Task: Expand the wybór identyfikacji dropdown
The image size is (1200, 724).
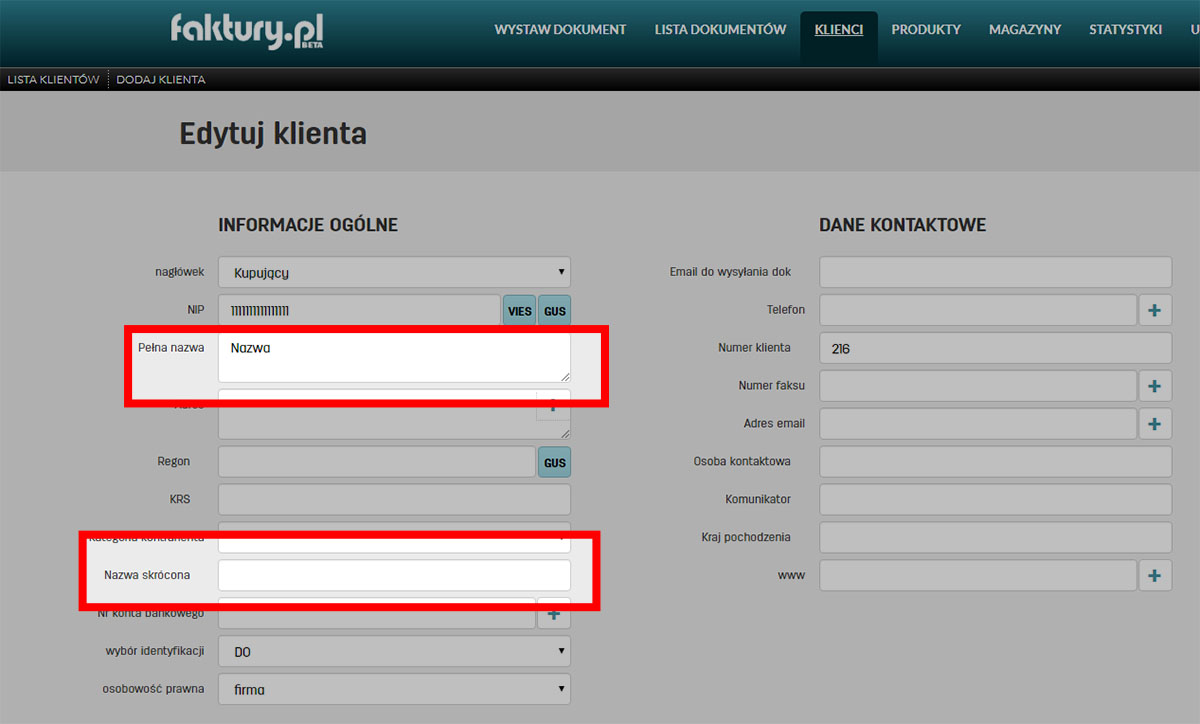Action: pos(394,651)
